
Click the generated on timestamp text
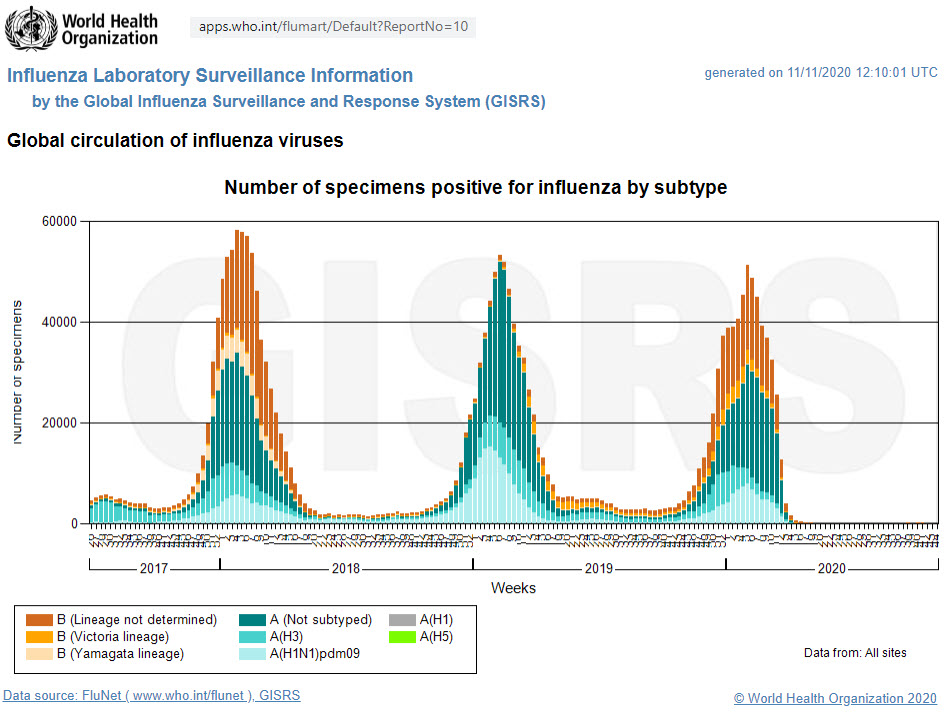pos(821,73)
